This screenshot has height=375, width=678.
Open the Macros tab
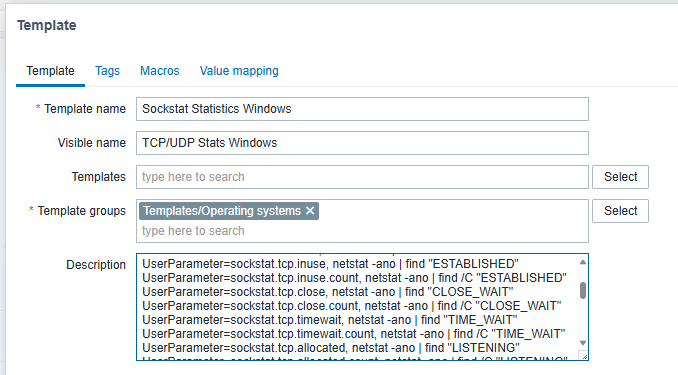[160, 71]
